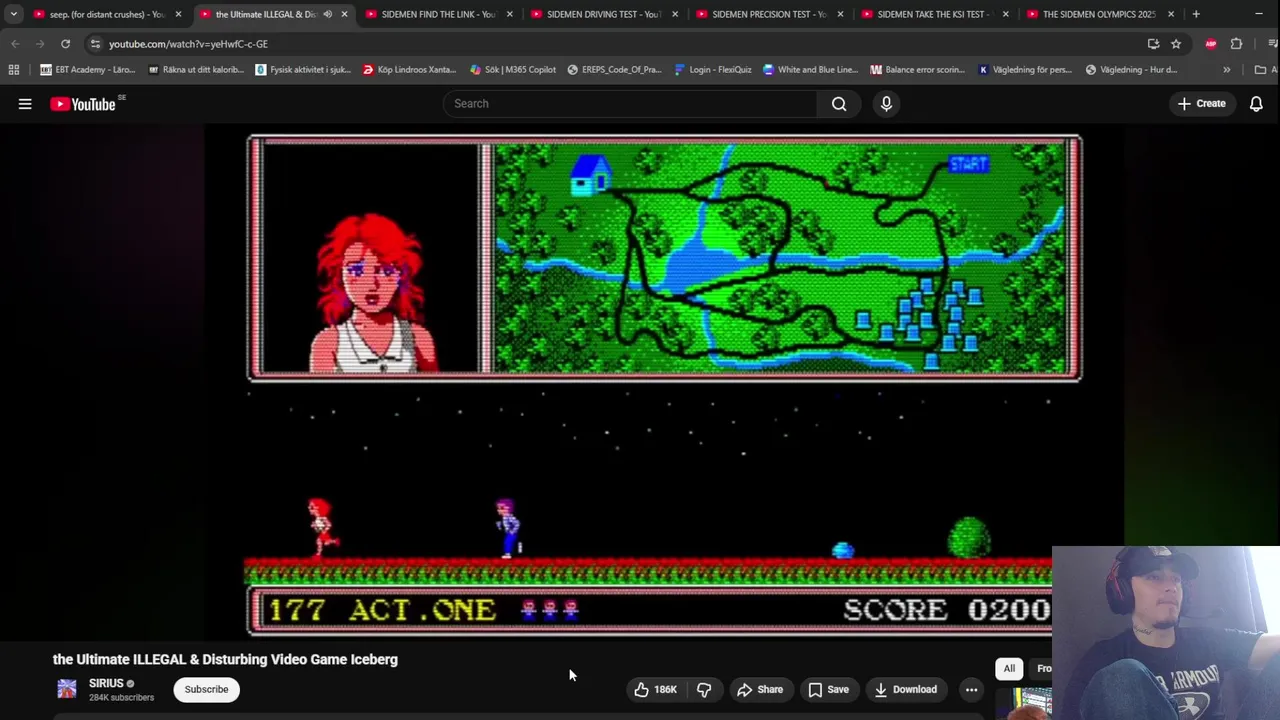The height and width of the screenshot is (720, 1280).
Task: Reload the page
Action: (65, 44)
